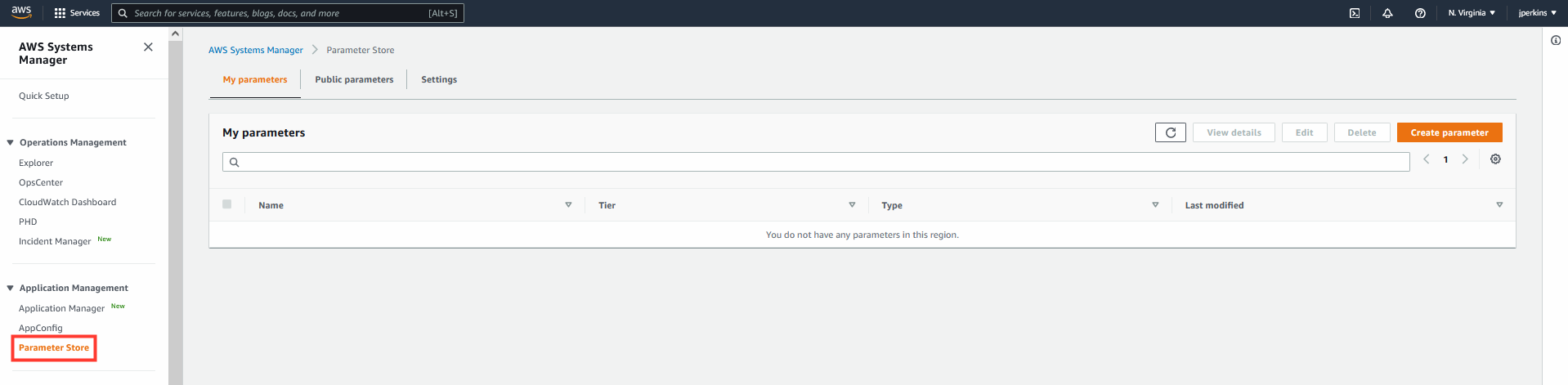Click the Delete button
This screenshot has width=1568, height=385.
pyautogui.click(x=1362, y=132)
